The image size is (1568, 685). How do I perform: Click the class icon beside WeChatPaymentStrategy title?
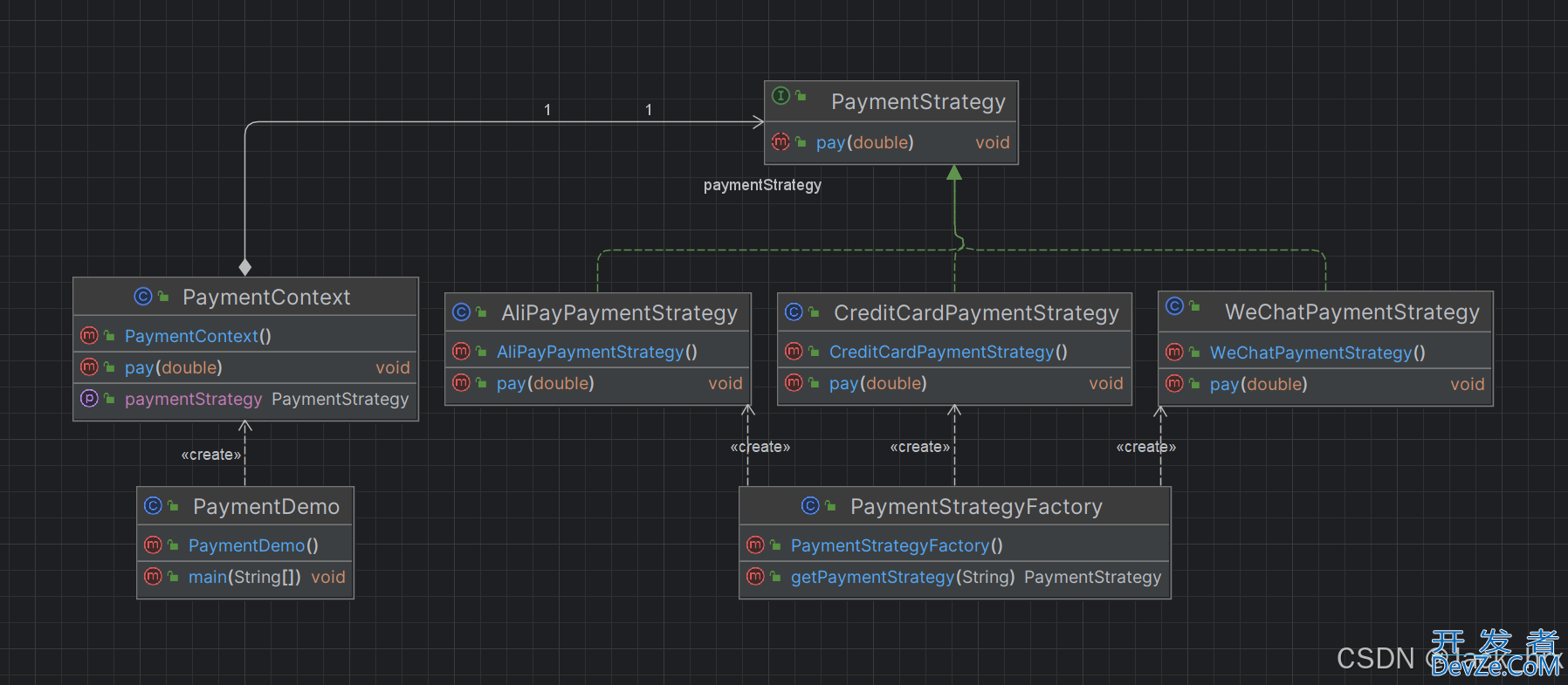(1175, 306)
